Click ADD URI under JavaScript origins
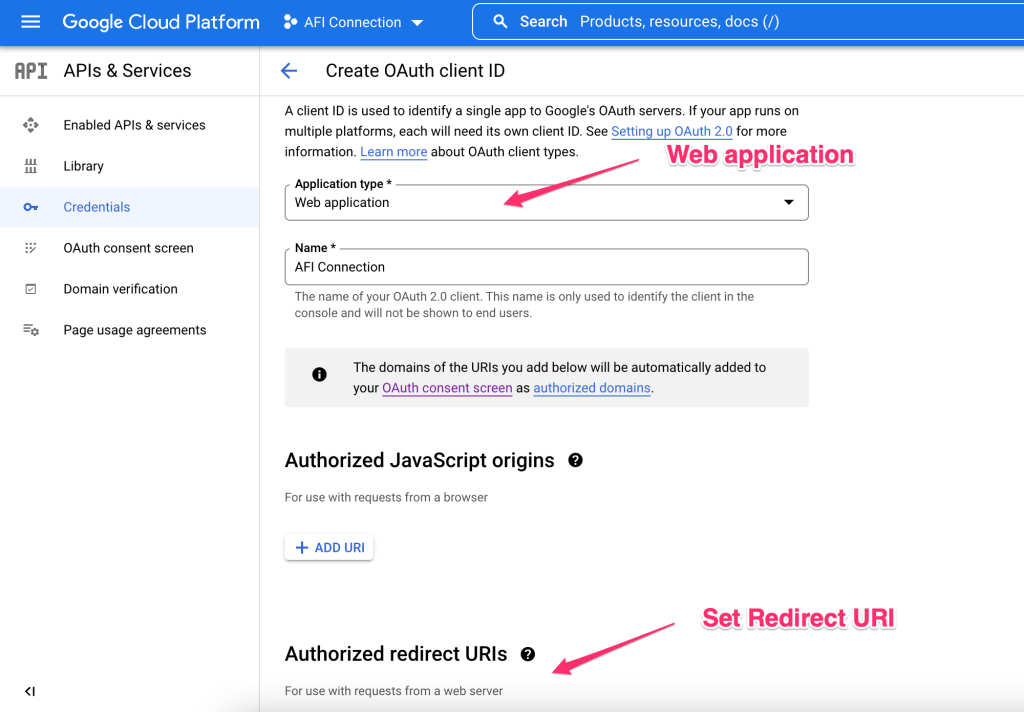 tap(328, 547)
